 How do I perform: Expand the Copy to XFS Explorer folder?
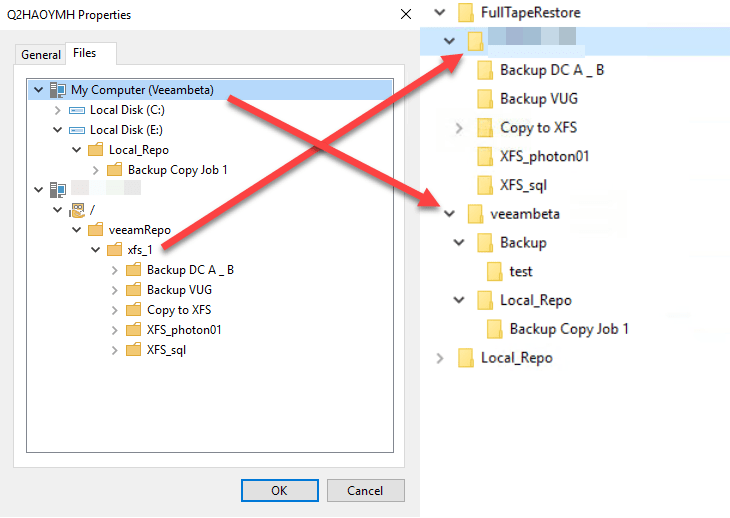459,128
